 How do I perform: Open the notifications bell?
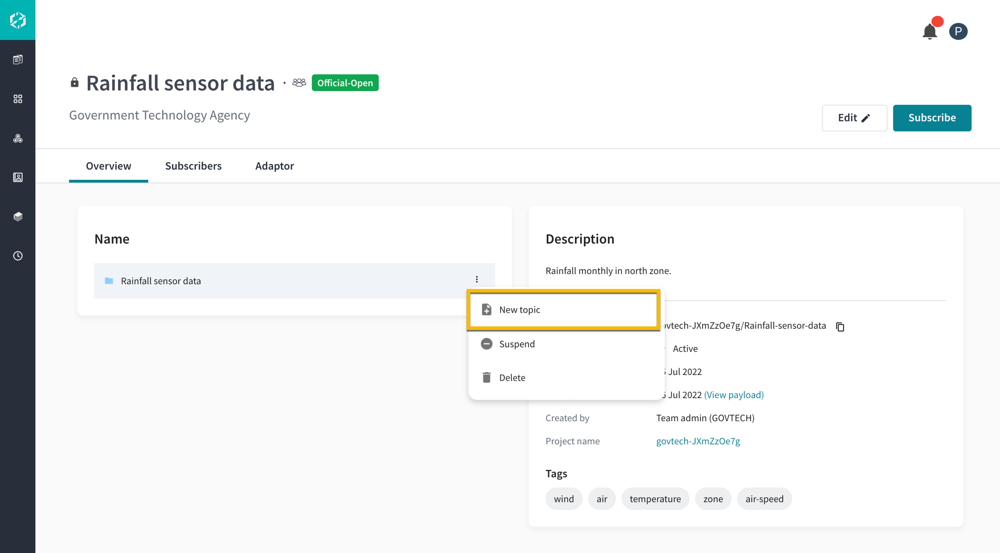(930, 31)
